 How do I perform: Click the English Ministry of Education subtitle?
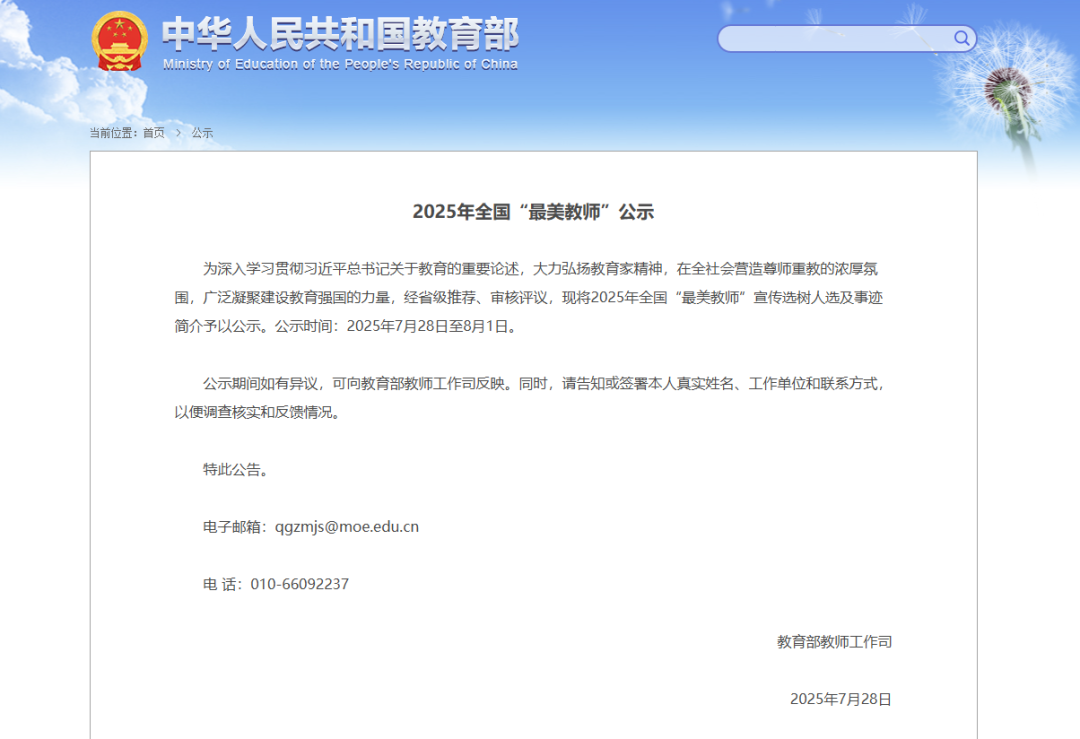click(x=340, y=64)
